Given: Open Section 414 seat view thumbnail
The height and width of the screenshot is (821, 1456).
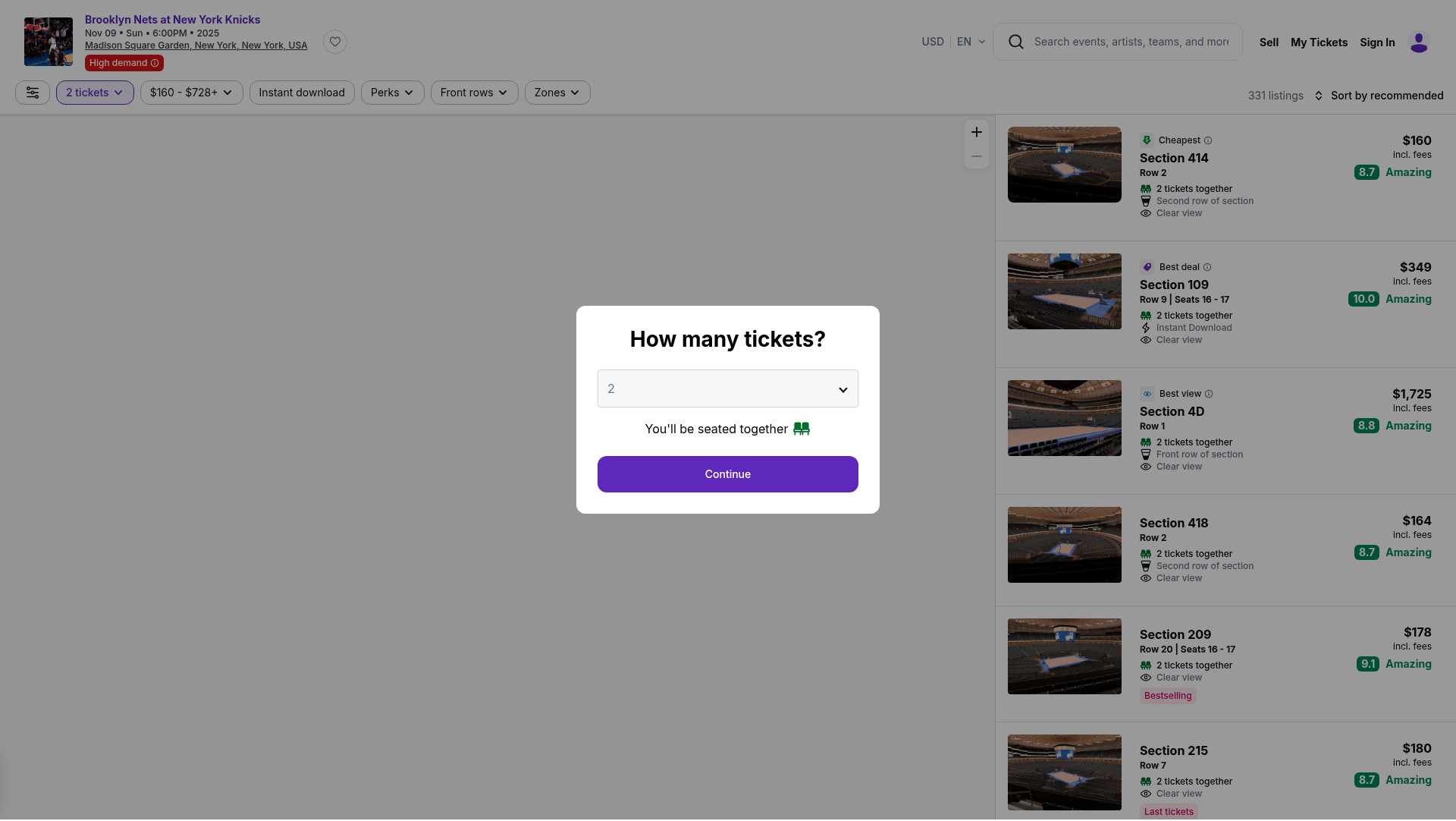Looking at the screenshot, I should tap(1064, 165).
